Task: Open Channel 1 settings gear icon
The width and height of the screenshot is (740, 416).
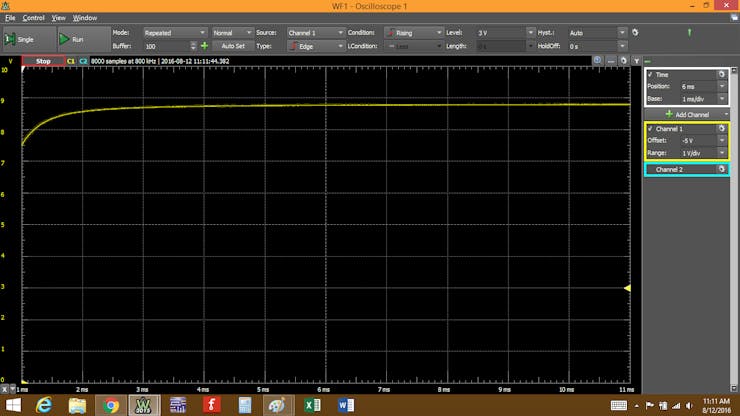Action: (722, 129)
